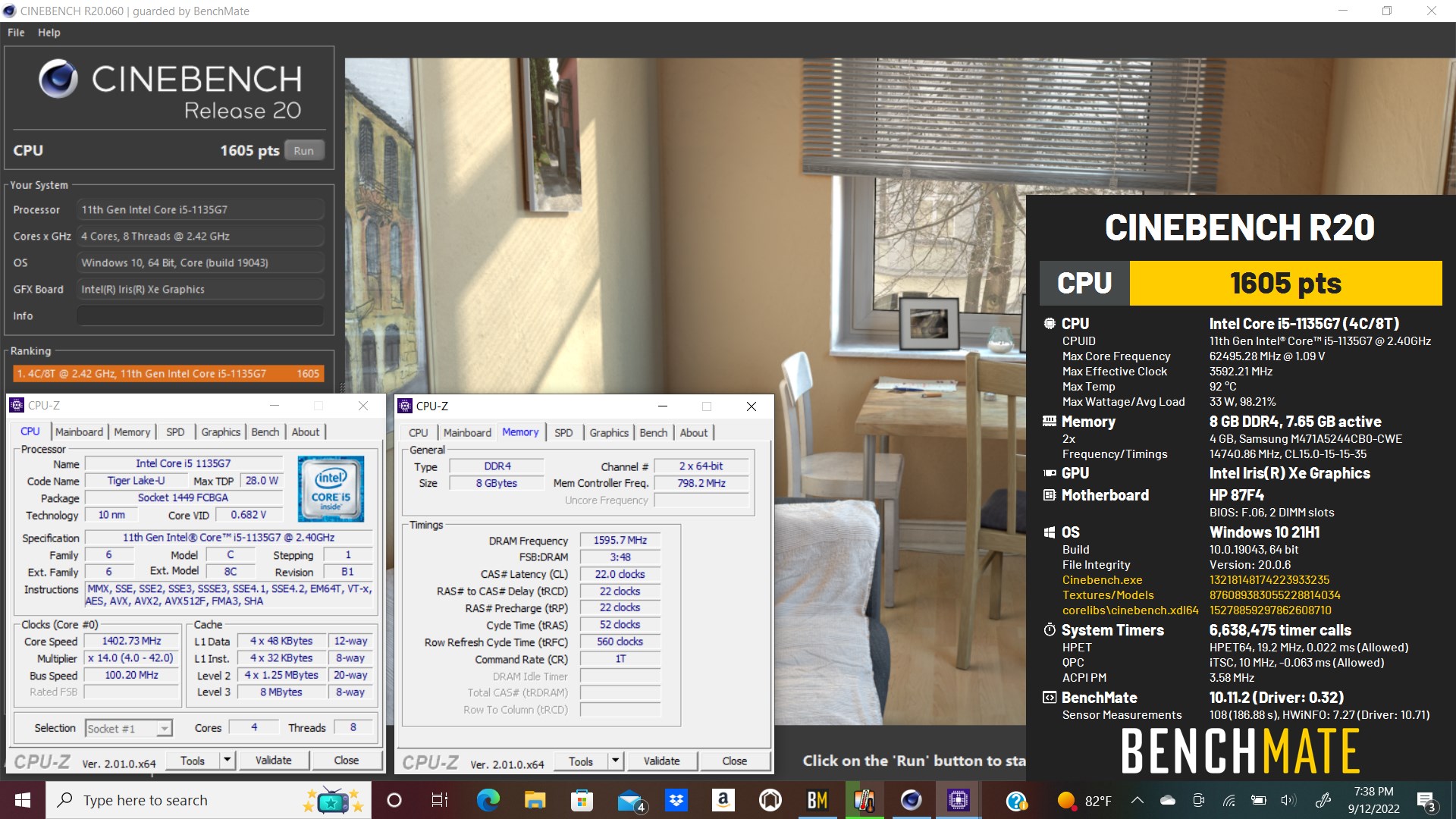This screenshot has width=1456, height=819.
Task: Click Tools button in right CPU-Z window
Action: pos(581,761)
